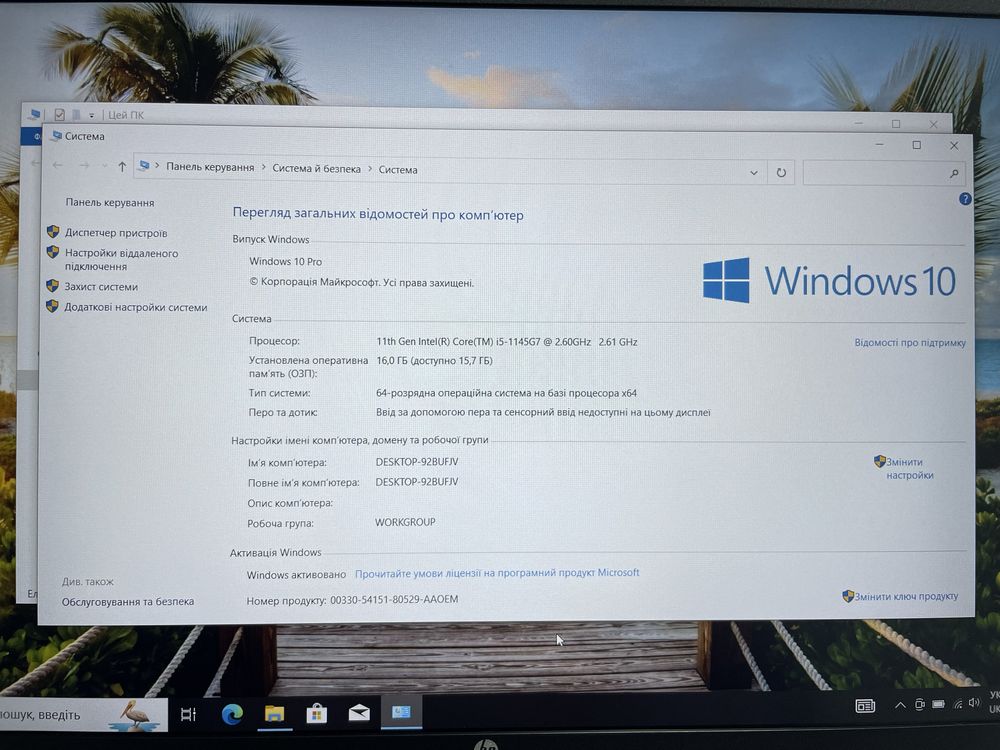Select processor text 11th Gen Intel Core i5-1145G7
1000x750 pixels.
pyautogui.click(x=507, y=342)
